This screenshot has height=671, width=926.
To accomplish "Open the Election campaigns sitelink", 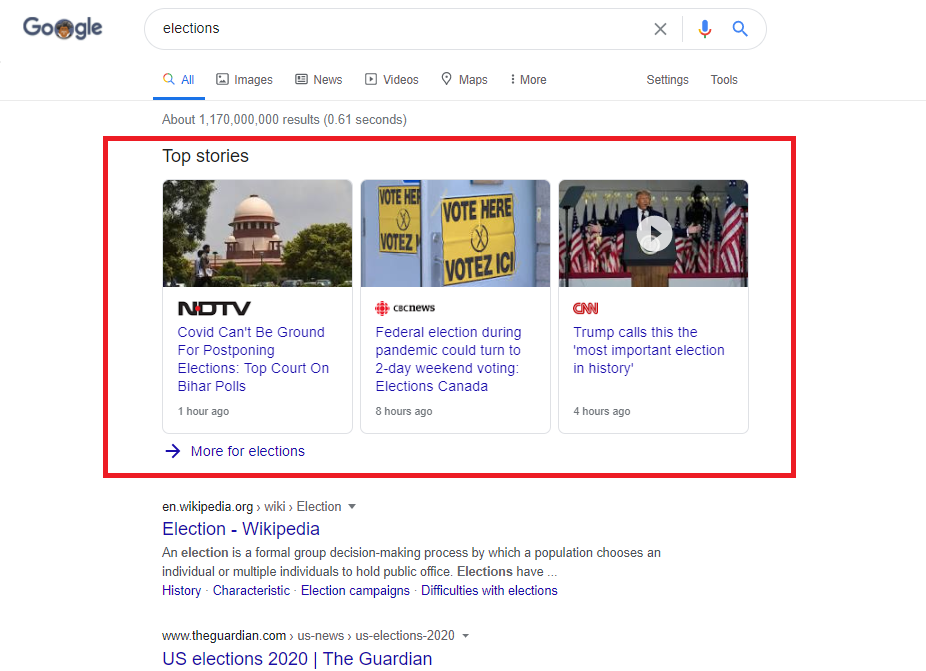I will pos(356,591).
